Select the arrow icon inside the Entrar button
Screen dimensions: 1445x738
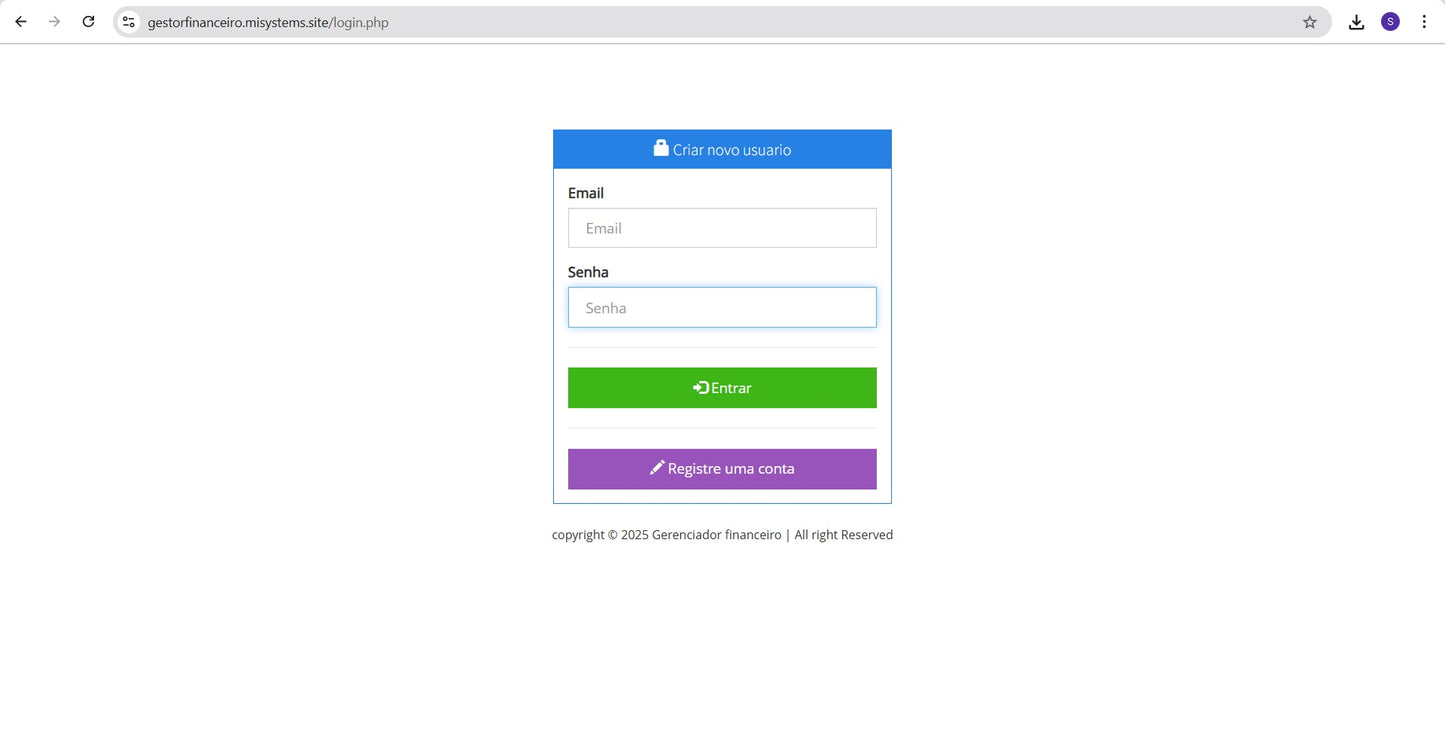[700, 387]
